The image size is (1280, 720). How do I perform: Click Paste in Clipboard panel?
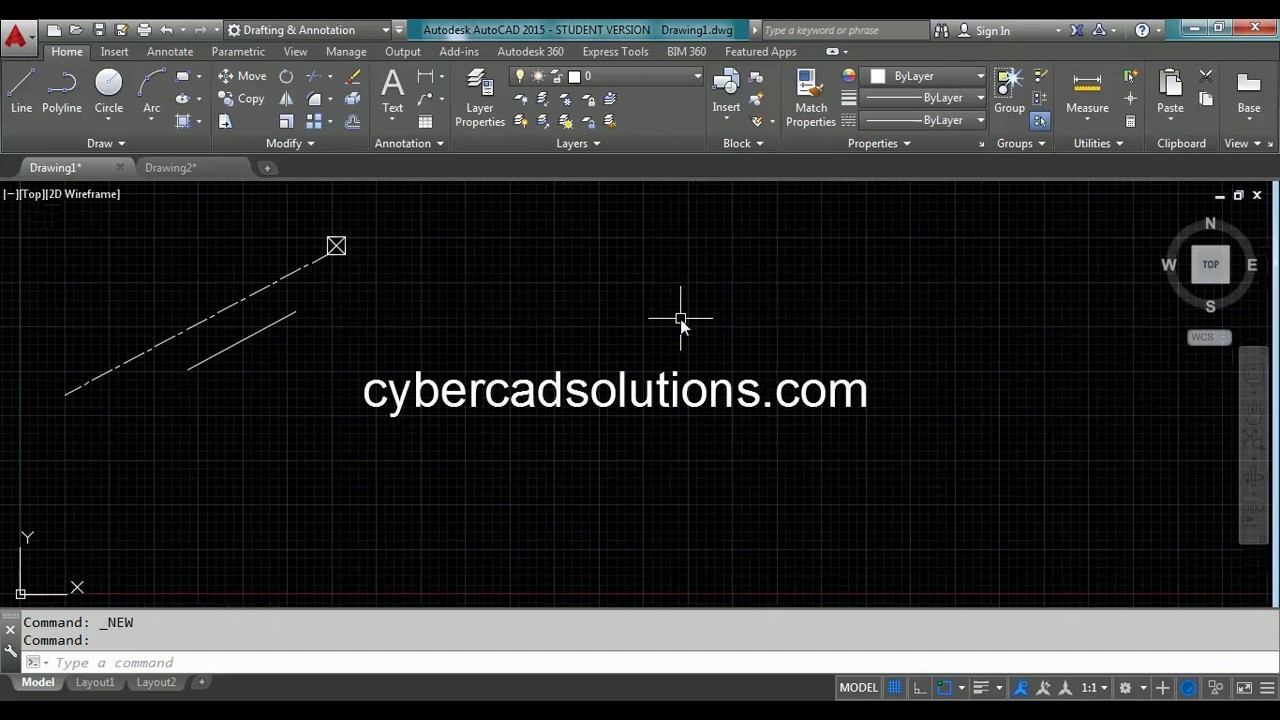click(x=1170, y=91)
